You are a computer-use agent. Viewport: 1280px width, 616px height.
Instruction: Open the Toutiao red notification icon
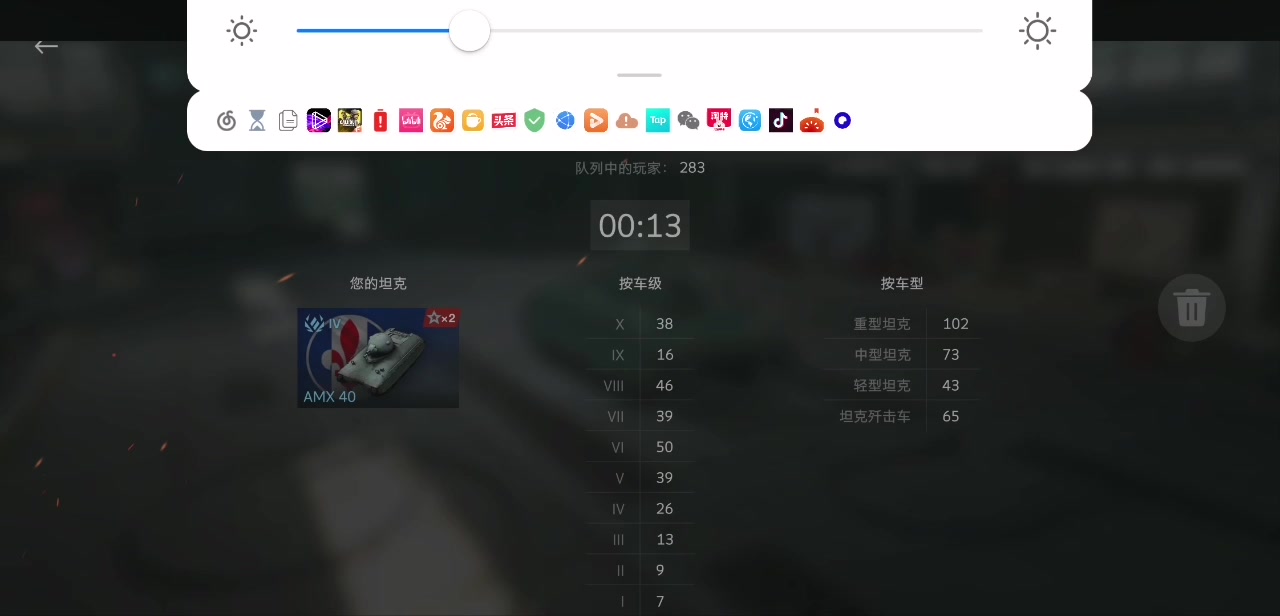[504, 121]
